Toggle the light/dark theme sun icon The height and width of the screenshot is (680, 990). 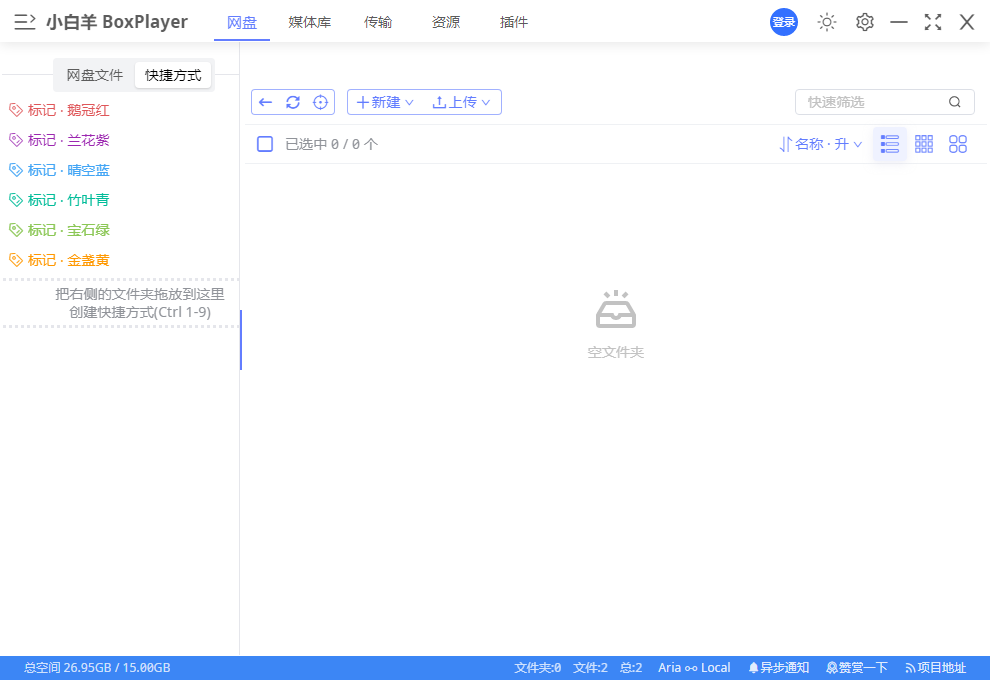tap(827, 21)
